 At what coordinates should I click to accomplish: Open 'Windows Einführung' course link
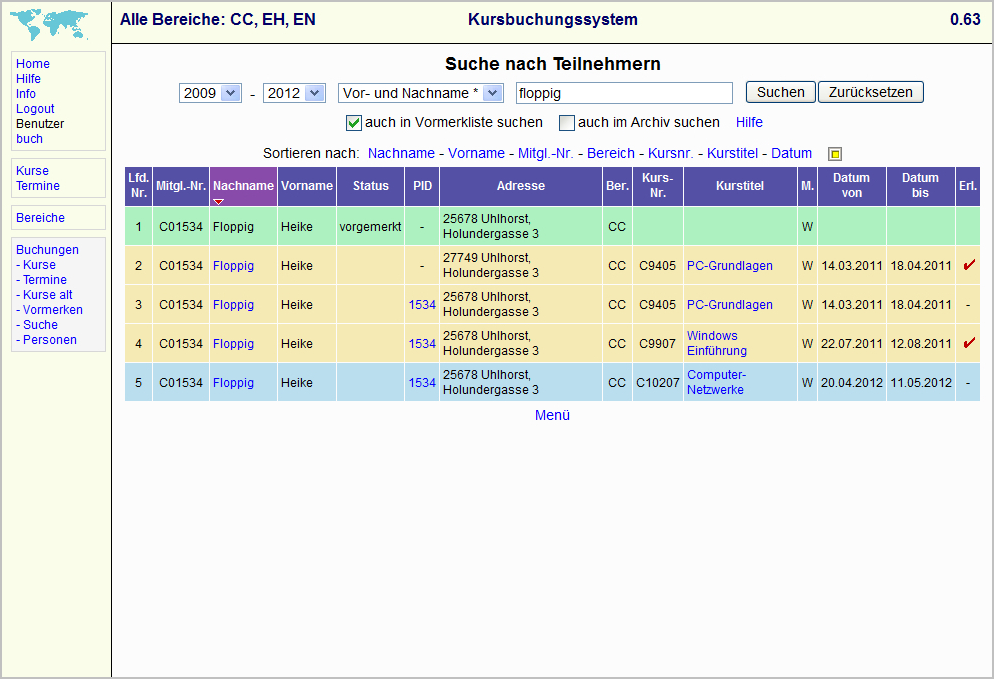pos(717,343)
